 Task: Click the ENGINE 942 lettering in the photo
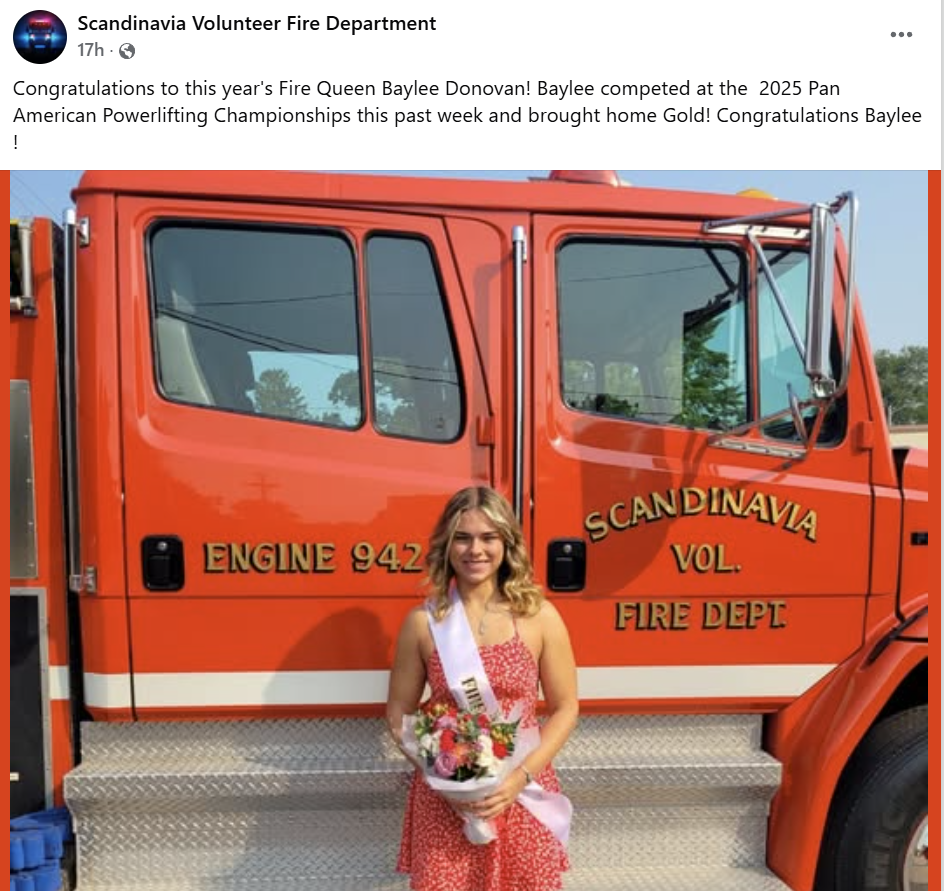tap(313, 557)
